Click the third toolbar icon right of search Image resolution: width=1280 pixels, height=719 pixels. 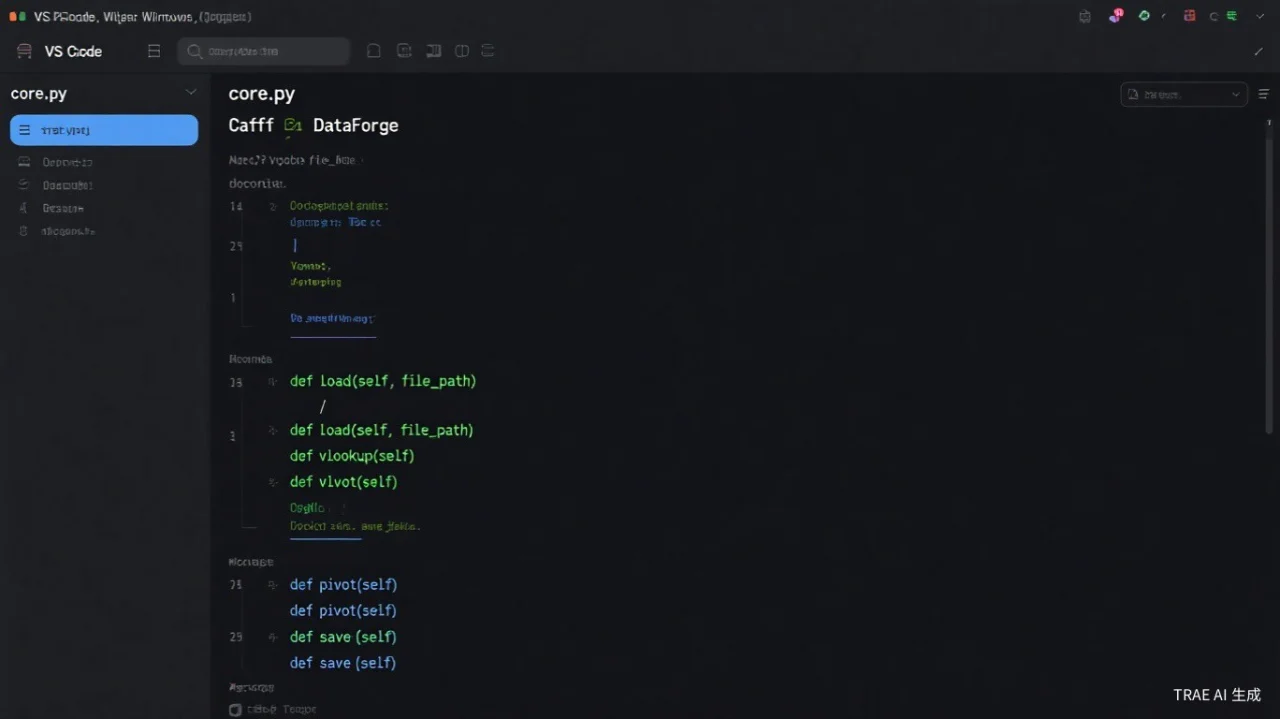click(x=433, y=51)
